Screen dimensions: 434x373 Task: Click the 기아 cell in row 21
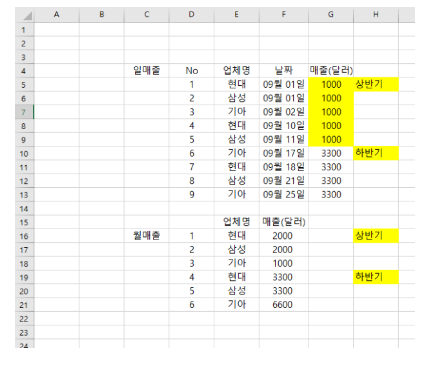(x=237, y=305)
